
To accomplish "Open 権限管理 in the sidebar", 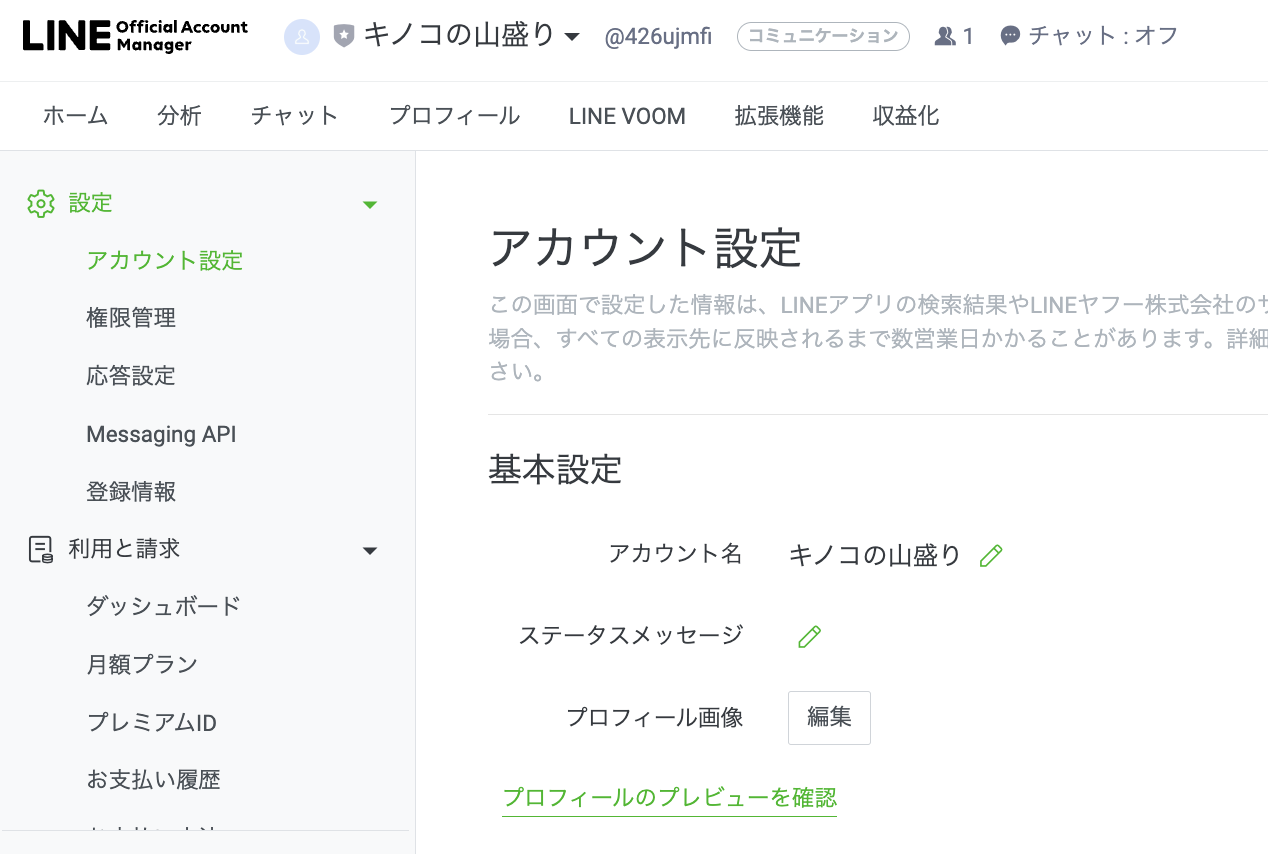I will (x=131, y=318).
